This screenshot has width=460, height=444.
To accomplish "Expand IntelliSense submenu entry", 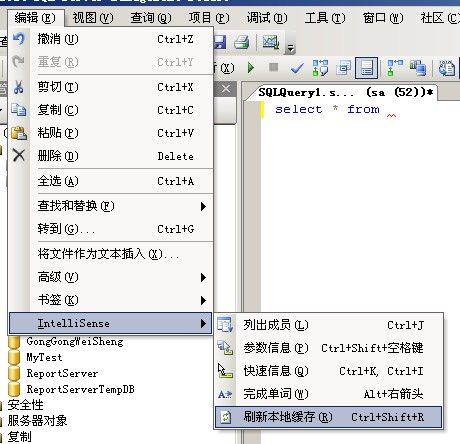I will [x=110, y=323].
